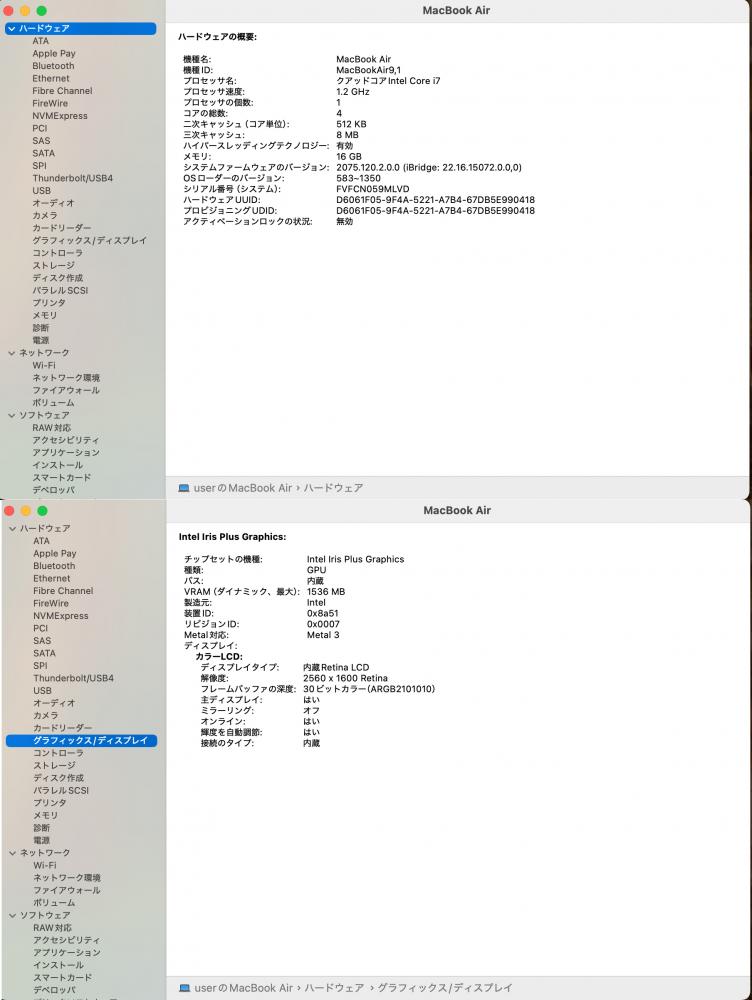The height and width of the screenshot is (1000, 752).
Task: Open グラフィックス/ディスプレイ in top window sidebar
Action: coord(89,240)
